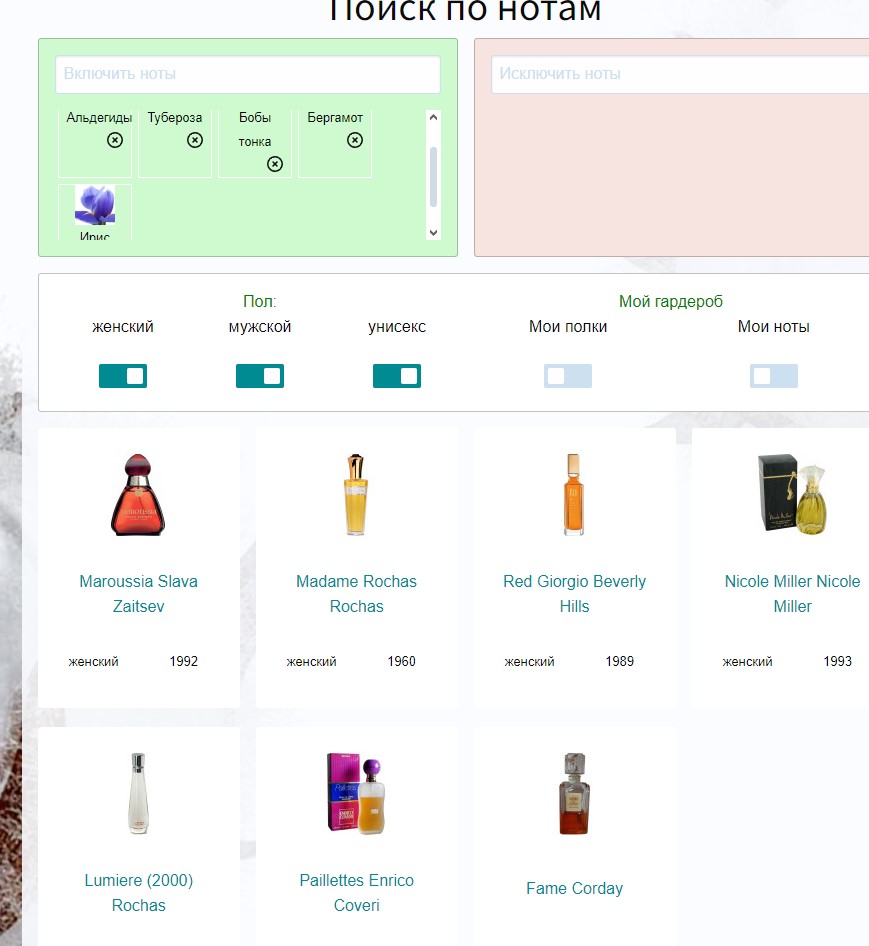Viewport: 869px width, 946px height.
Task: Remove the Тубероза note tag
Action: click(x=194, y=140)
